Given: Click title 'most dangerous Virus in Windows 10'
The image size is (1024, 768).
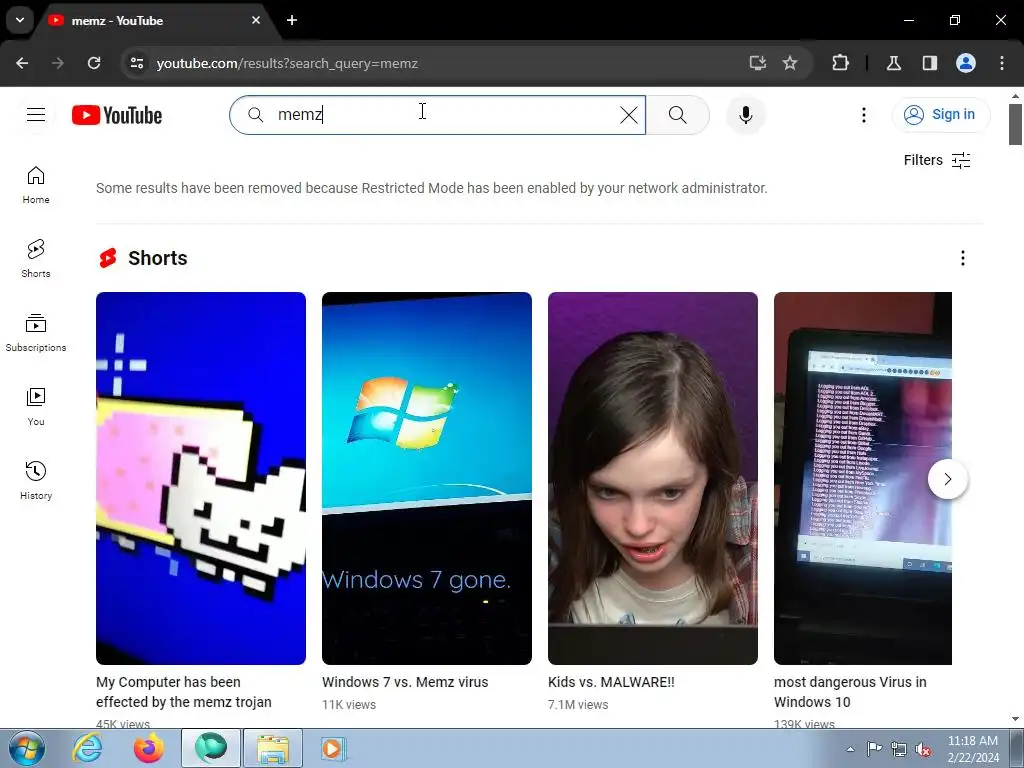Looking at the screenshot, I should pos(850,692).
